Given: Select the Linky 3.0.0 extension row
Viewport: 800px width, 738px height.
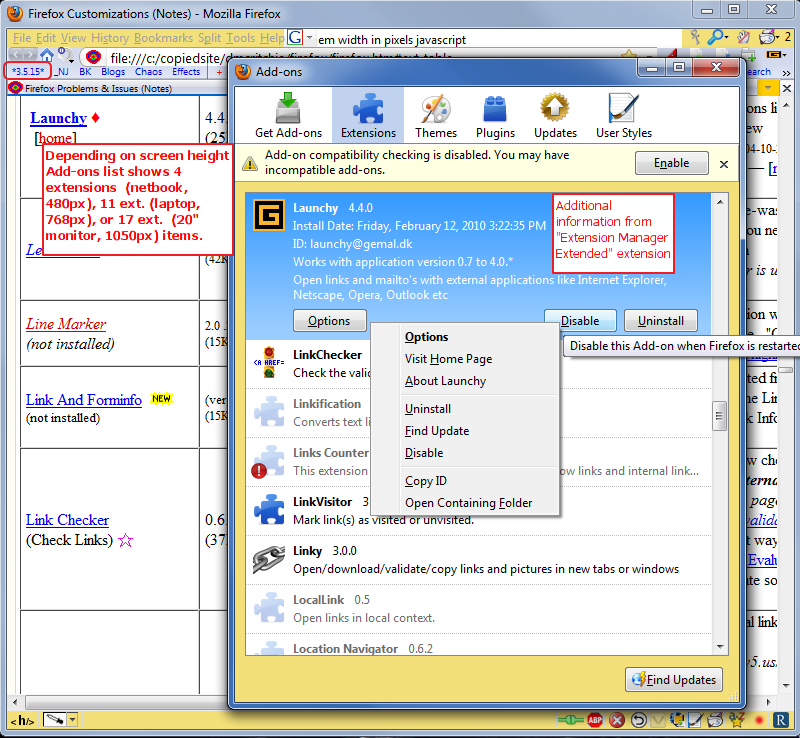Looking at the screenshot, I should pos(479,560).
